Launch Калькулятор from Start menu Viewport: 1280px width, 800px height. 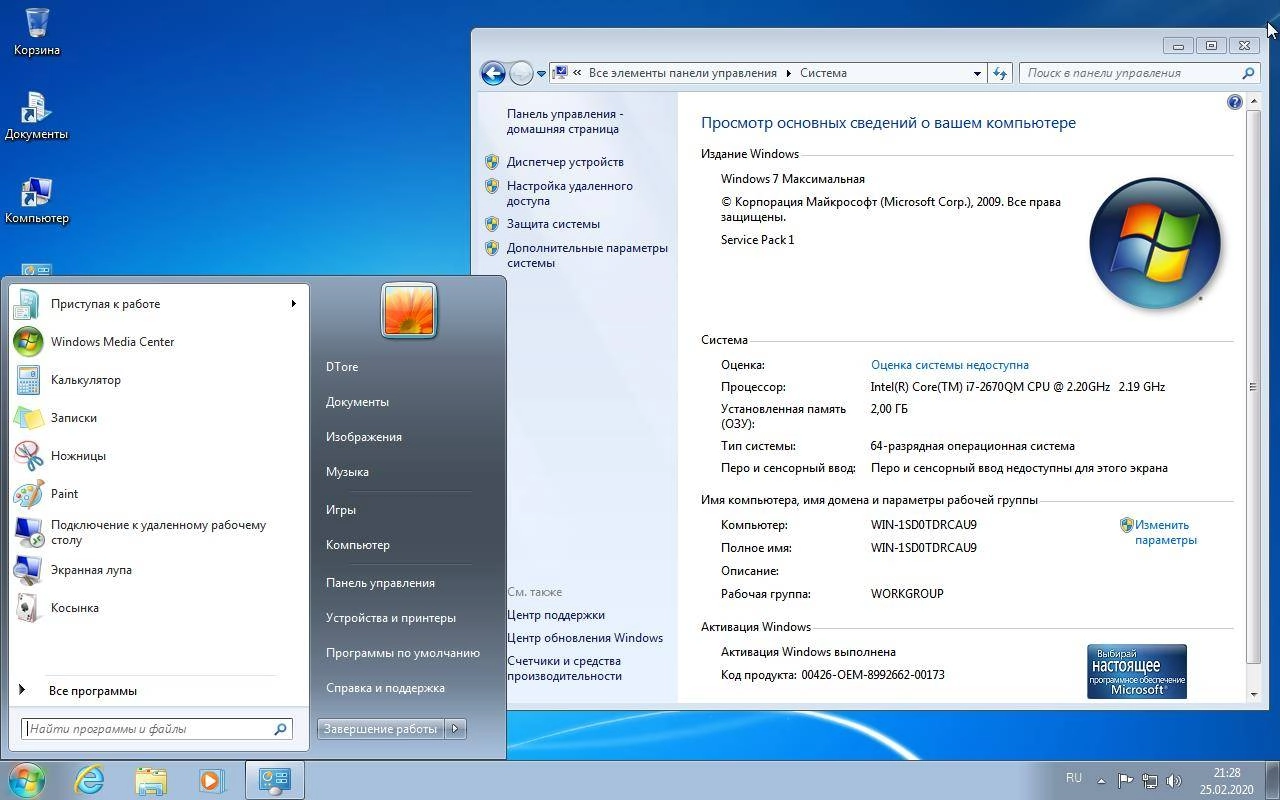[x=159, y=380]
